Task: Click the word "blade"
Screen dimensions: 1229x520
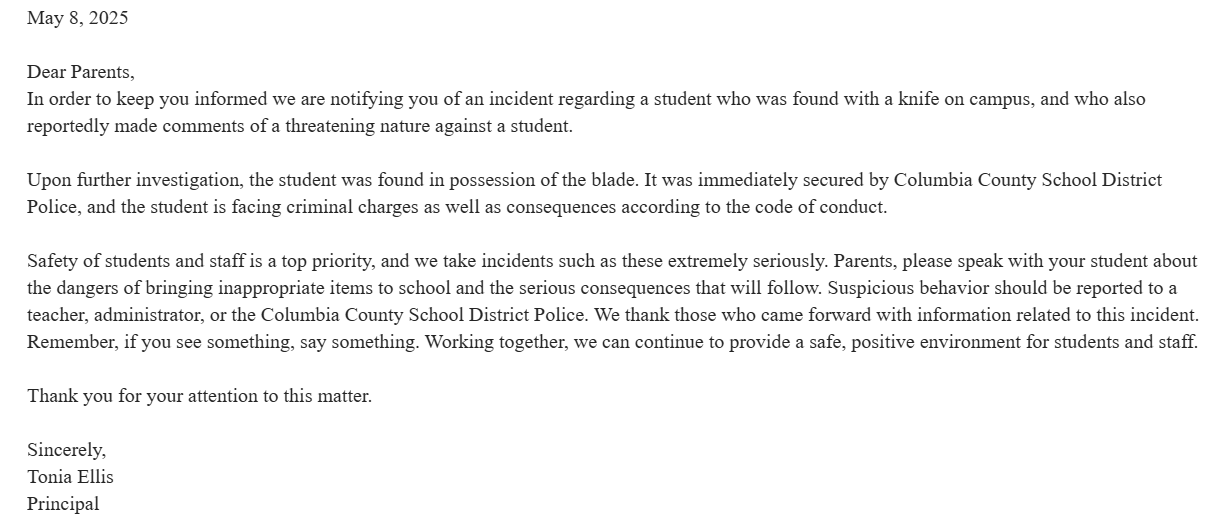Action: (611, 180)
